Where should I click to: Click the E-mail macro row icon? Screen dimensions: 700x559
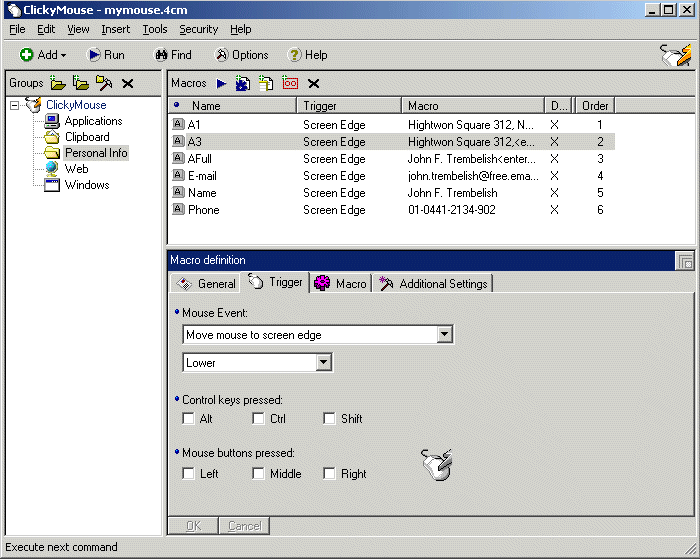[x=178, y=175]
